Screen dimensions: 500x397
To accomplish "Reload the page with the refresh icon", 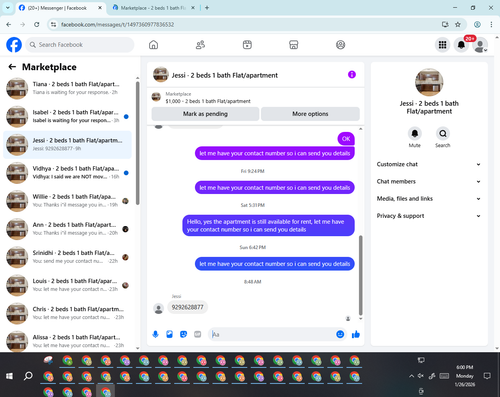I will tap(37, 24).
